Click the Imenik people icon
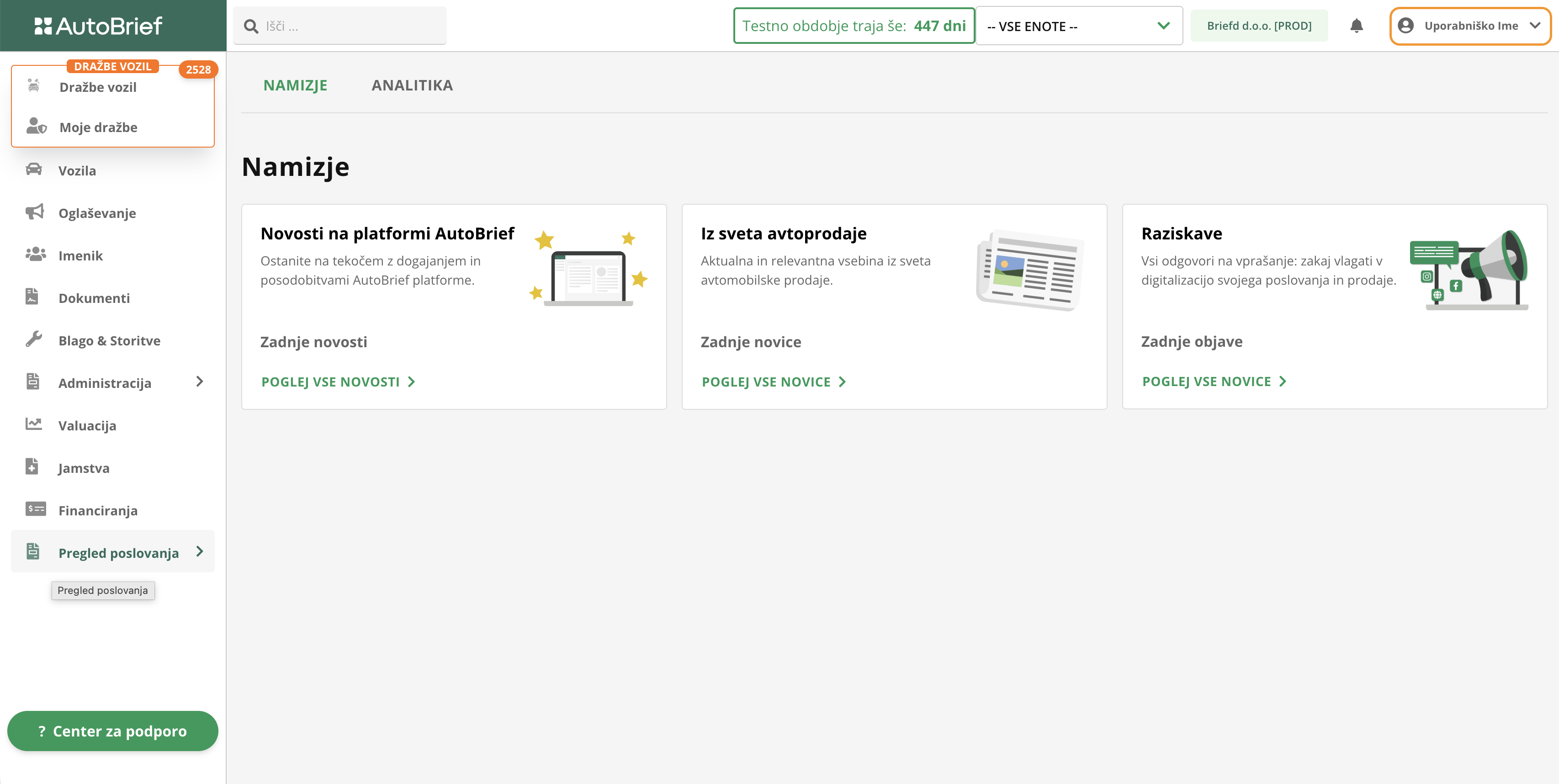This screenshot has width=1559, height=784. click(35, 254)
